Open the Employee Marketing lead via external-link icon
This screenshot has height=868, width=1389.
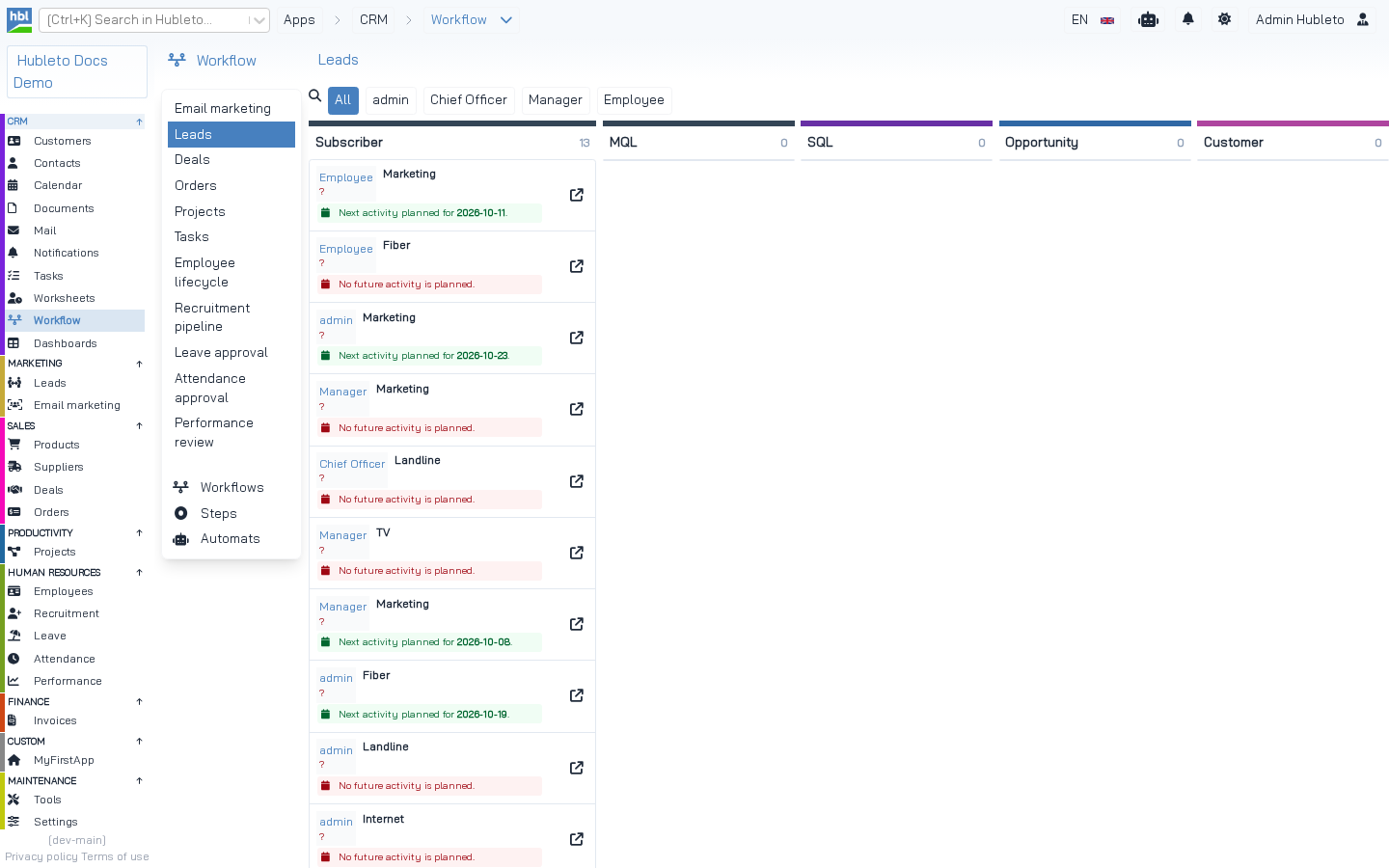point(577,195)
